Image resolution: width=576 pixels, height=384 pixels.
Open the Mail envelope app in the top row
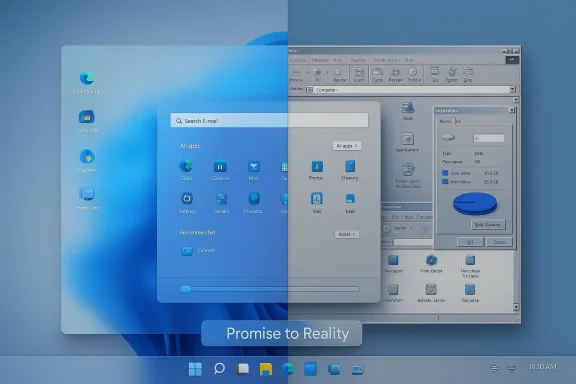coord(253,166)
